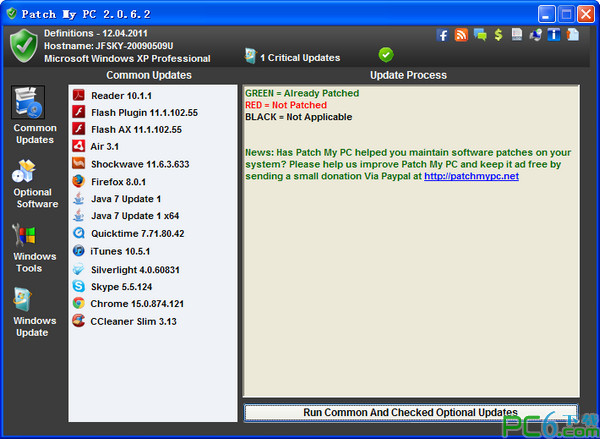
Task: Click the document with orange arrow icon
Action: (x=572, y=35)
